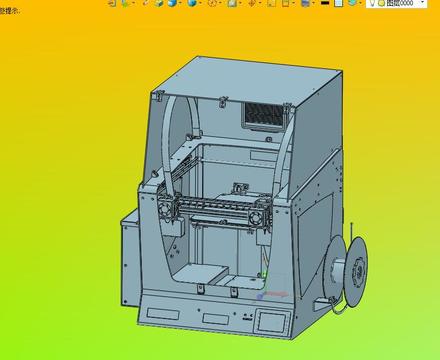Viewport: 440px width, 360px height.
Task: Expand the arrow beside the blue monitor icon
Action: click(313, 3)
